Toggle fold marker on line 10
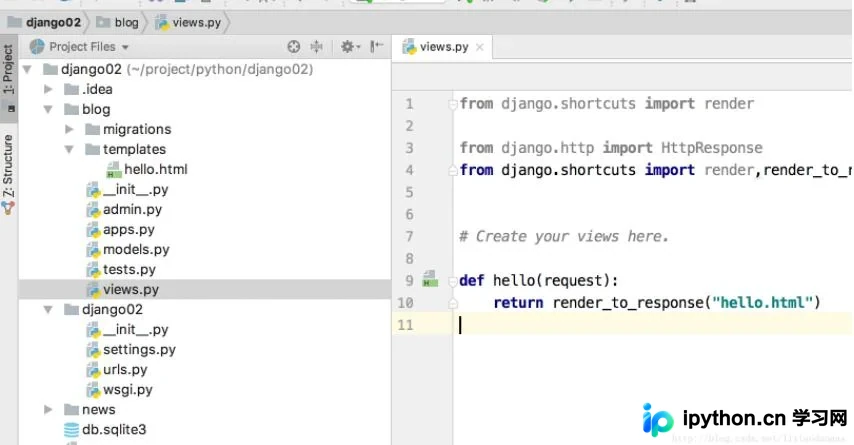 453,303
